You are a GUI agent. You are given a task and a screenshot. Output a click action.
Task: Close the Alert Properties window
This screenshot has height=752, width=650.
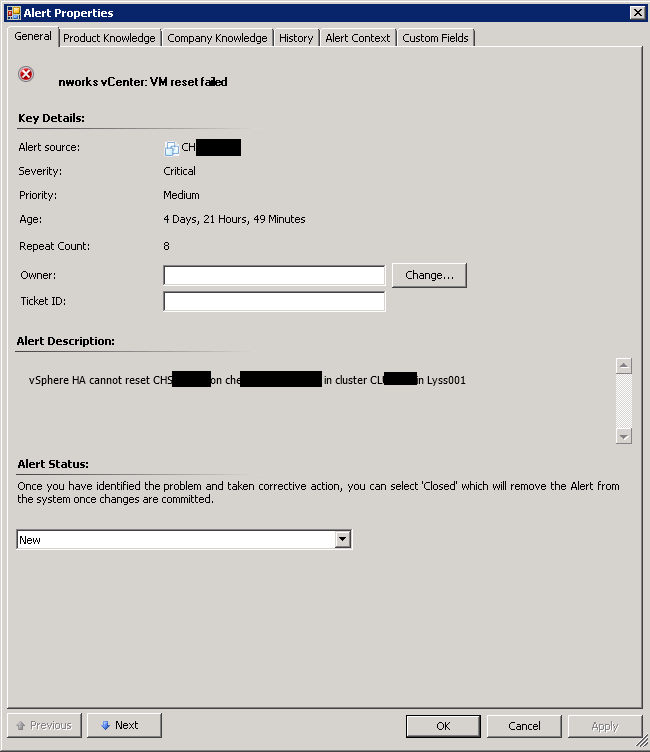point(638,12)
